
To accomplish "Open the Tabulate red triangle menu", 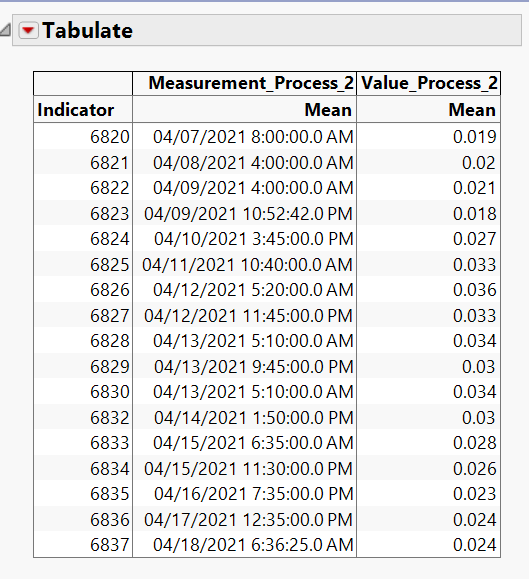I will point(28,30).
